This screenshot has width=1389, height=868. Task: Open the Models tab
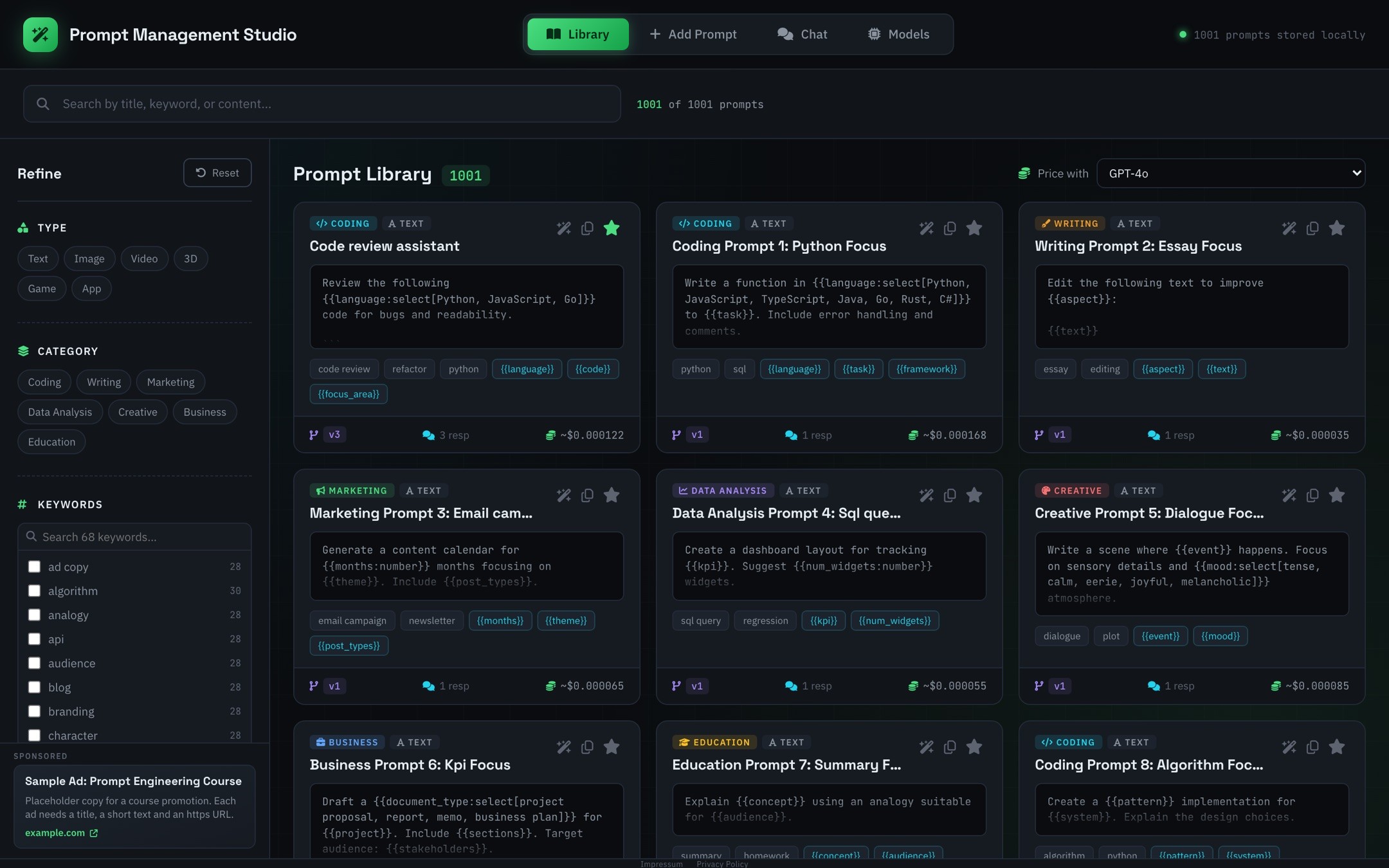pos(898,34)
